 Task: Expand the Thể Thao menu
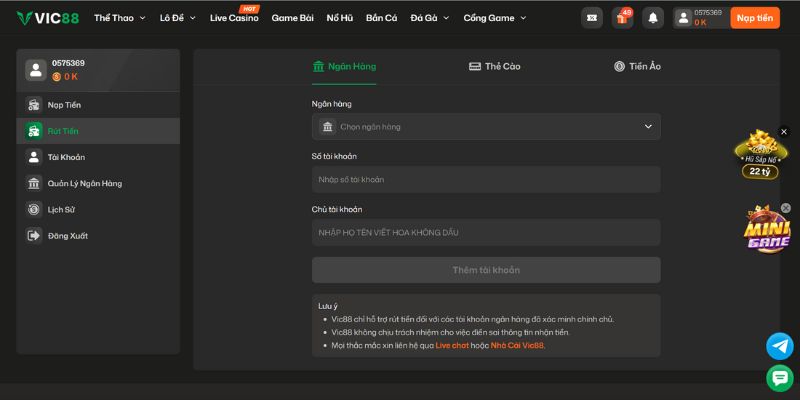pyautogui.click(x=119, y=18)
